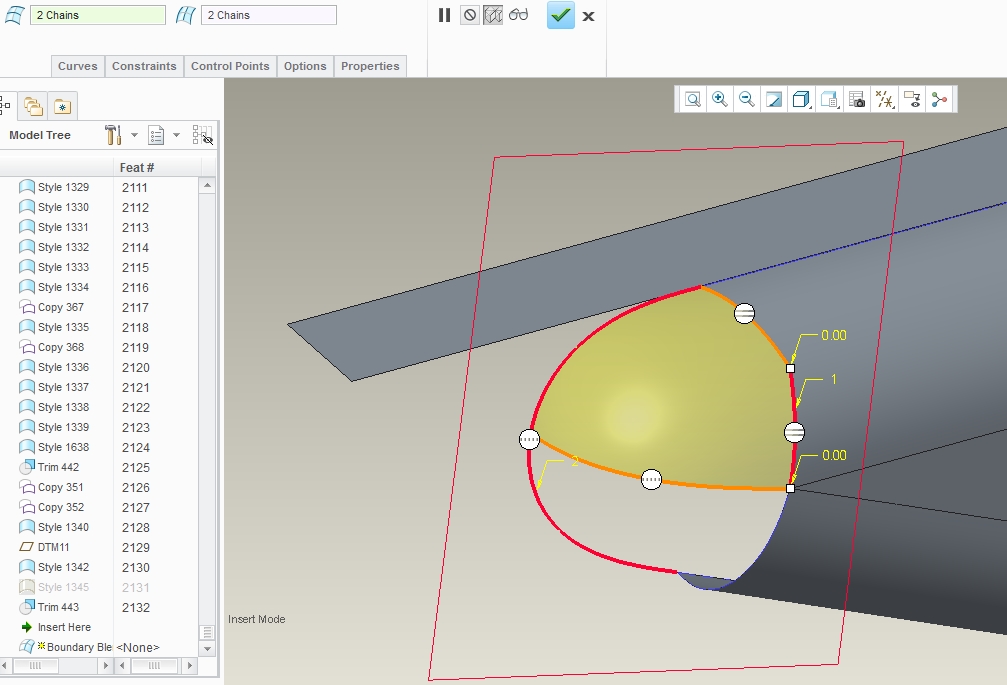Toggle the glasses verify preview
The image size is (1007, 685).
tap(518, 15)
